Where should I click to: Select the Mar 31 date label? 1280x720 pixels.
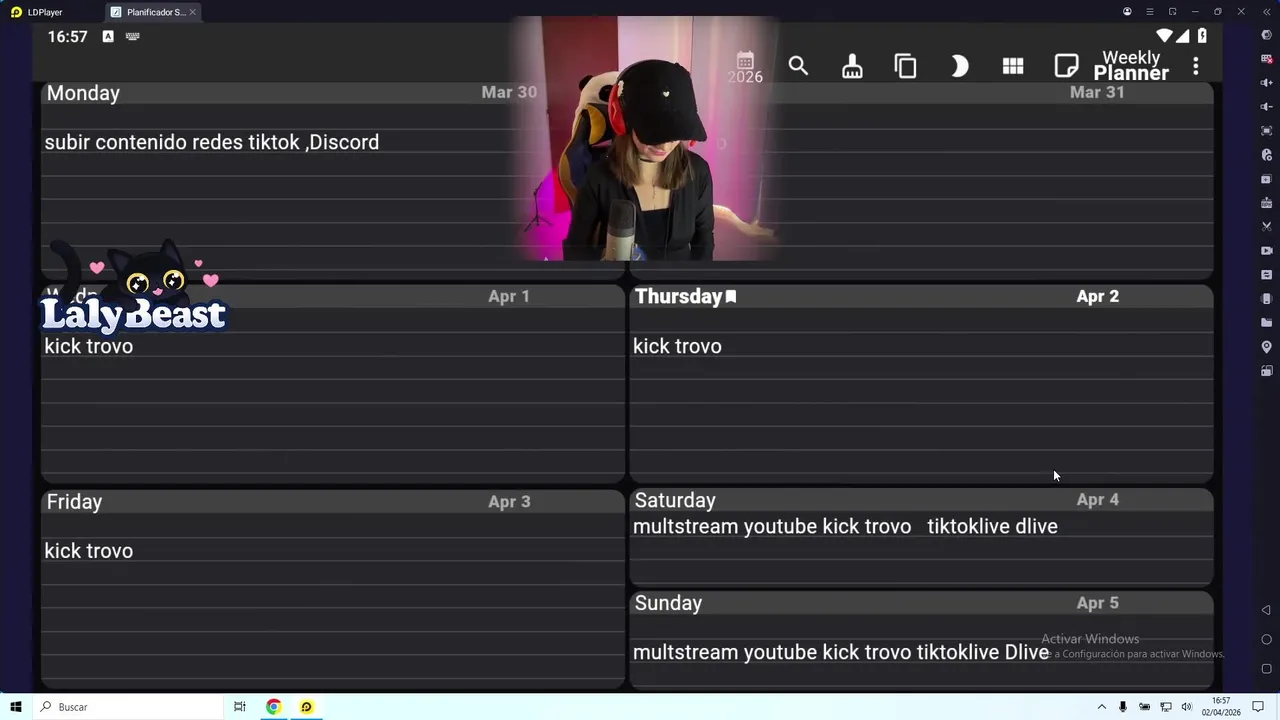pyautogui.click(x=1097, y=92)
